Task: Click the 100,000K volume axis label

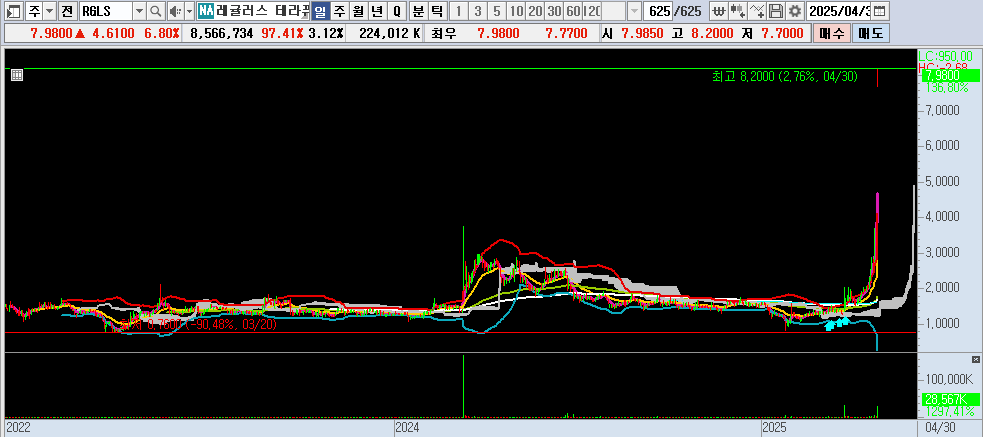Action: [x=949, y=379]
